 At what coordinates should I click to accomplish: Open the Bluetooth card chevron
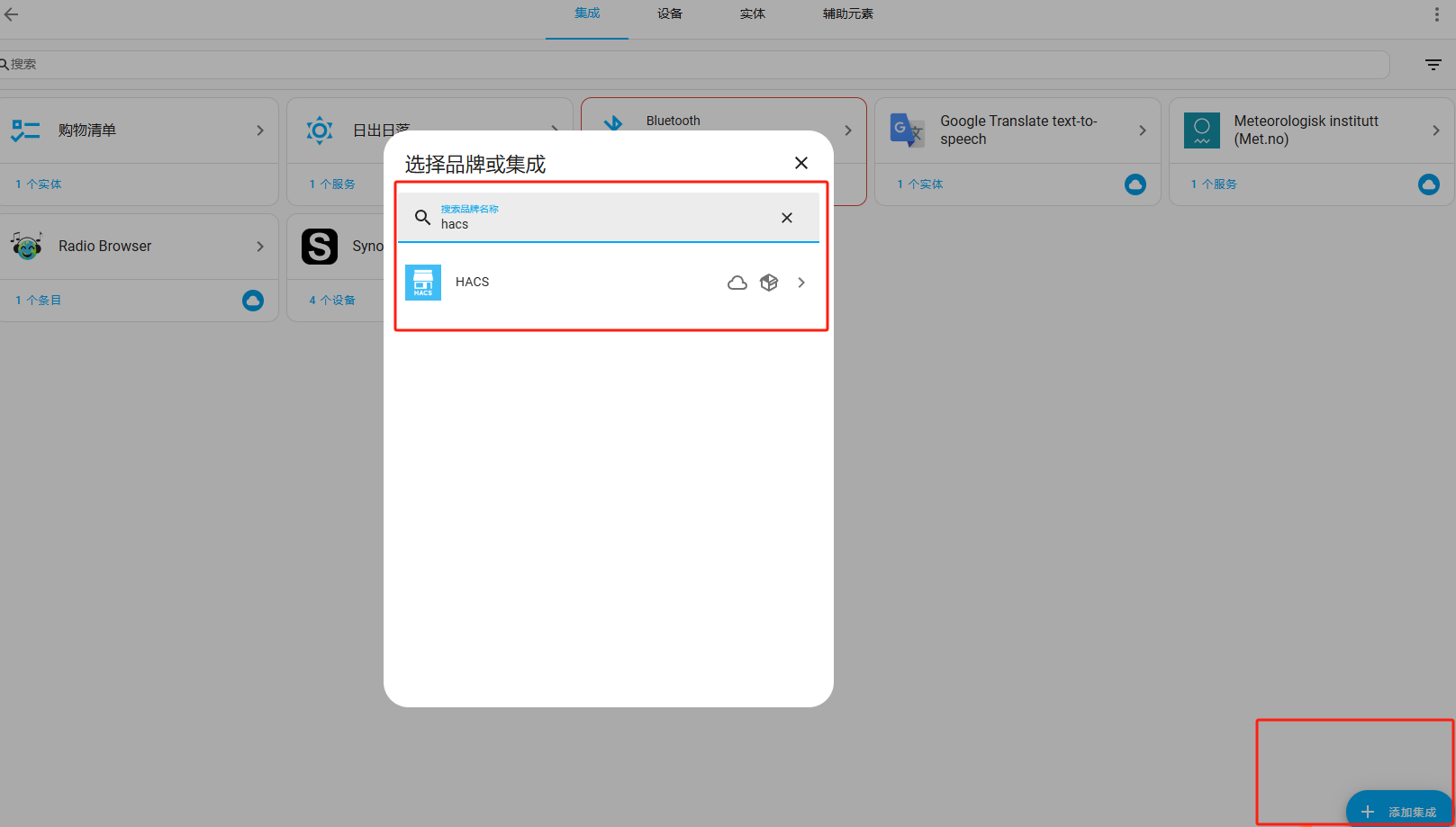point(848,130)
